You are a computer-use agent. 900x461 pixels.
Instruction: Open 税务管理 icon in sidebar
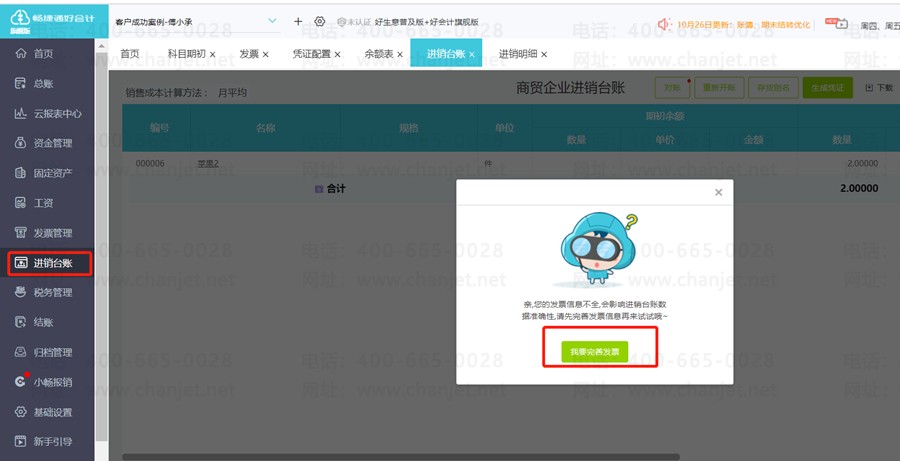(21, 292)
